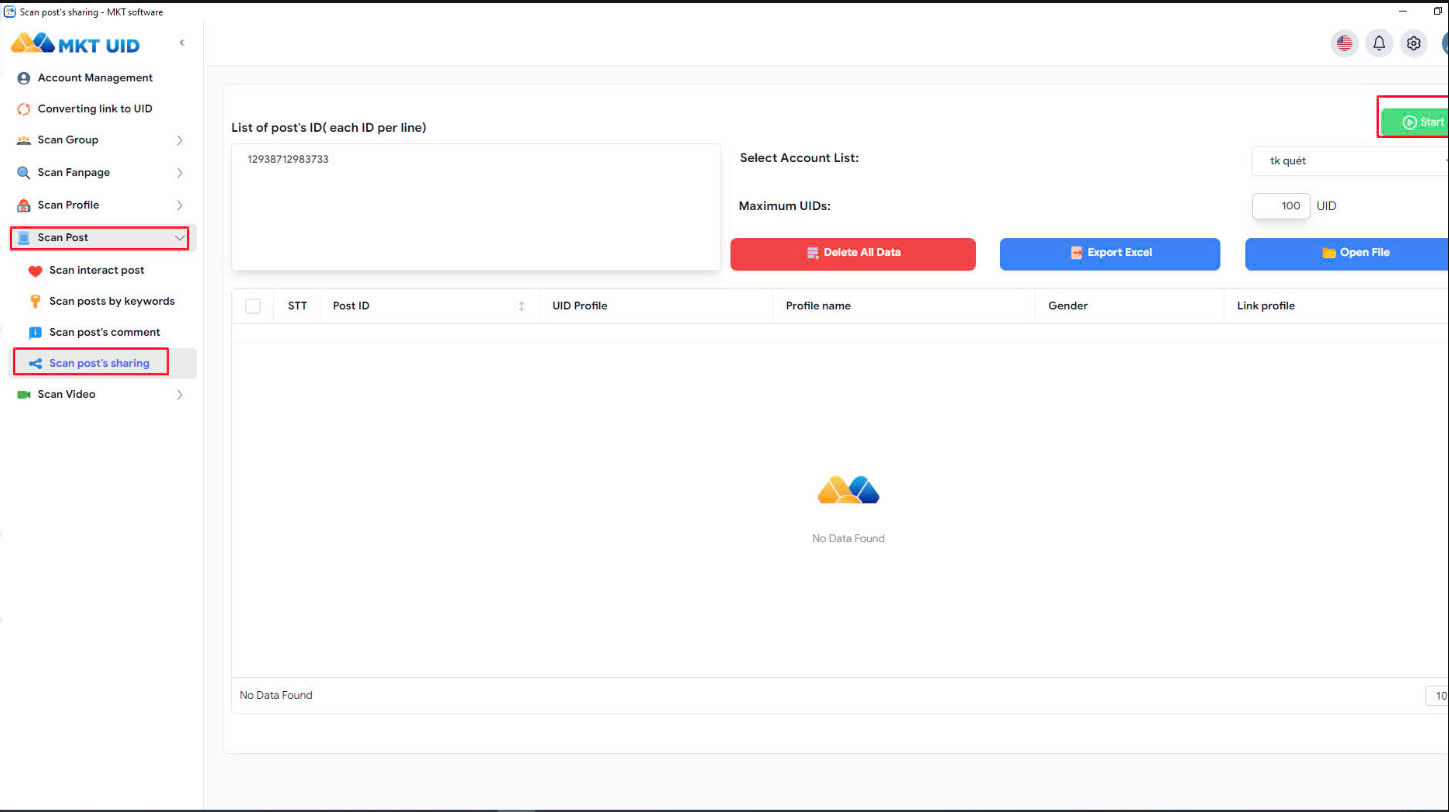Screen dimensions: 1449x812
Task: Click the Converting link refresh icon
Action: click(x=24, y=109)
